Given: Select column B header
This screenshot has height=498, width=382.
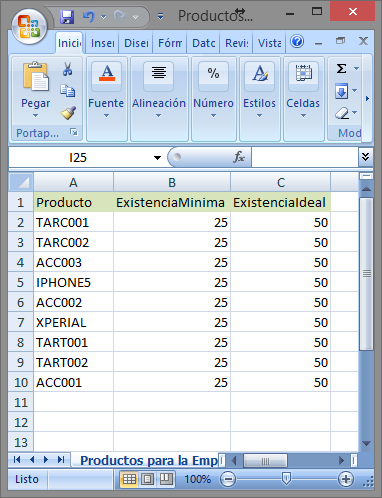Looking at the screenshot, I should [x=172, y=182].
